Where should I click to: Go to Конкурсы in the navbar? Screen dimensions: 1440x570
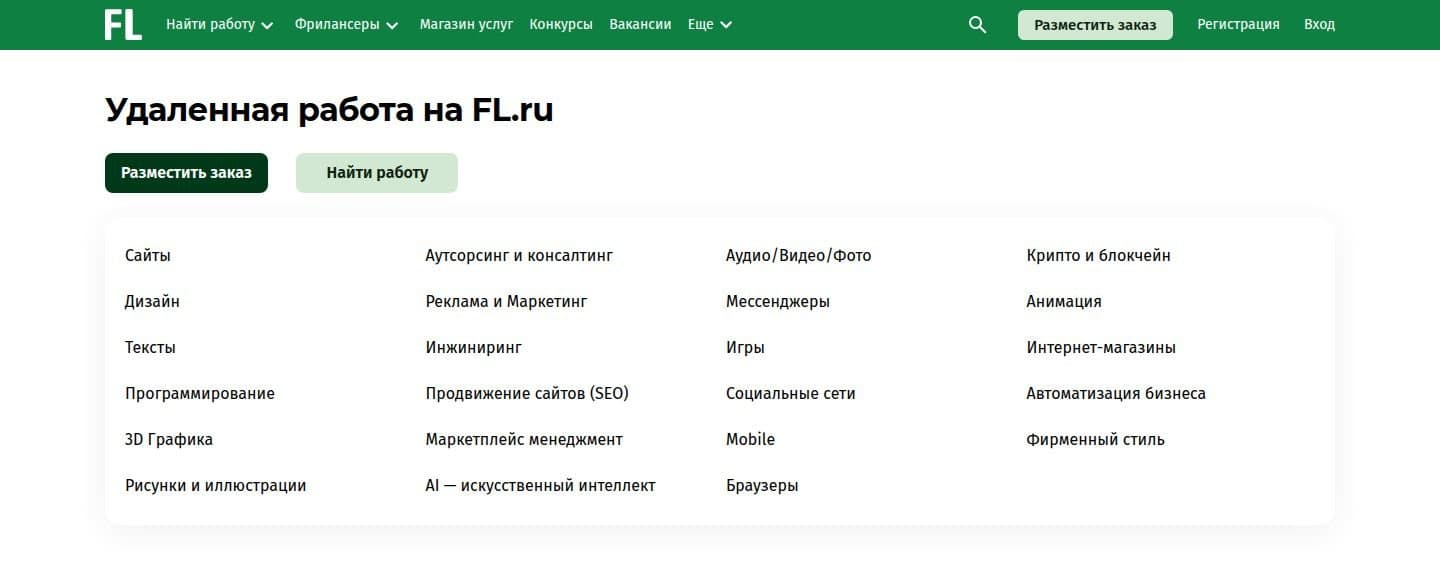point(561,25)
